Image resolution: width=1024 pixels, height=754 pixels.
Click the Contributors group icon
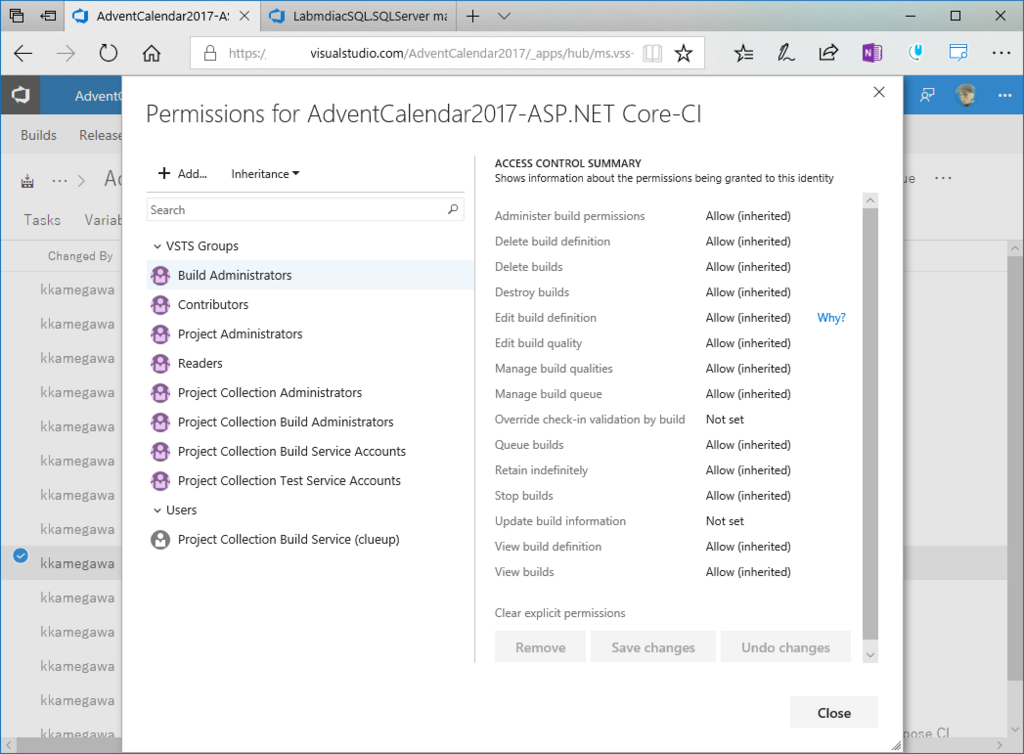click(x=160, y=305)
